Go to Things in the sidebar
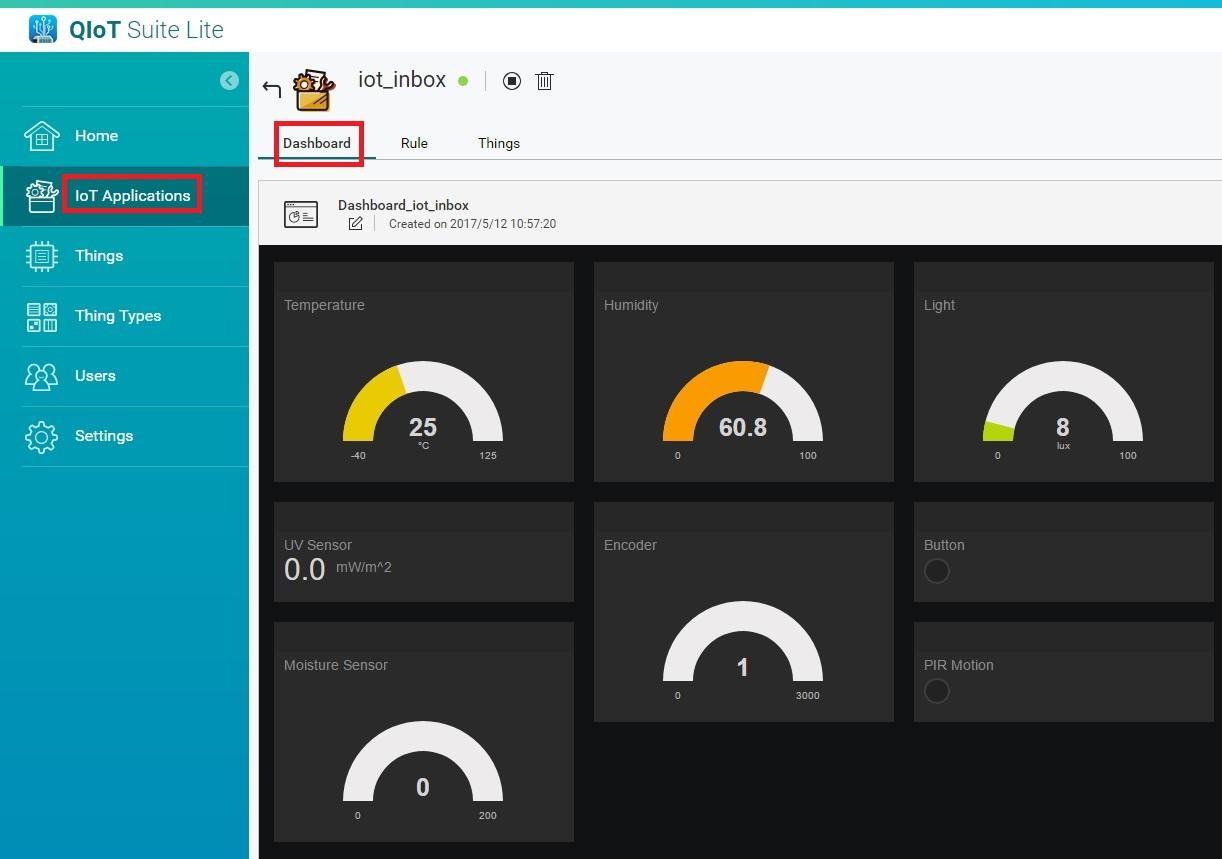The image size is (1222, 859). (x=98, y=256)
